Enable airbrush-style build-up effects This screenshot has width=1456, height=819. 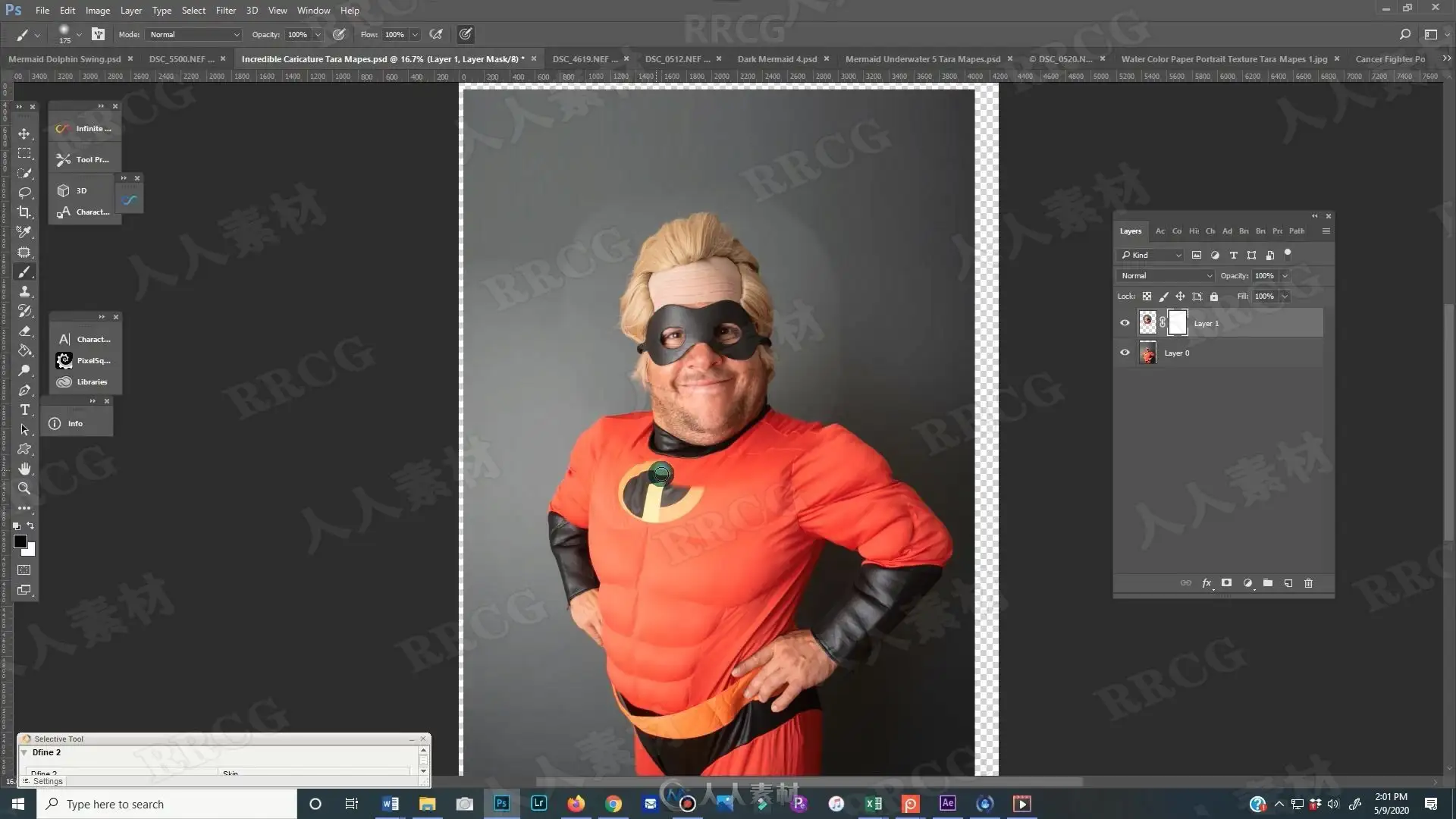click(436, 34)
